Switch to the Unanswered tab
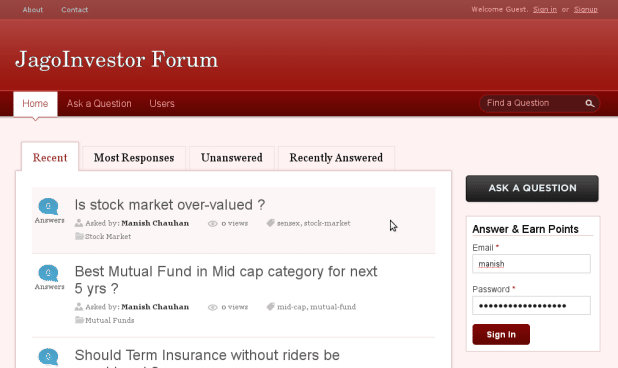The image size is (618, 368). click(232, 158)
